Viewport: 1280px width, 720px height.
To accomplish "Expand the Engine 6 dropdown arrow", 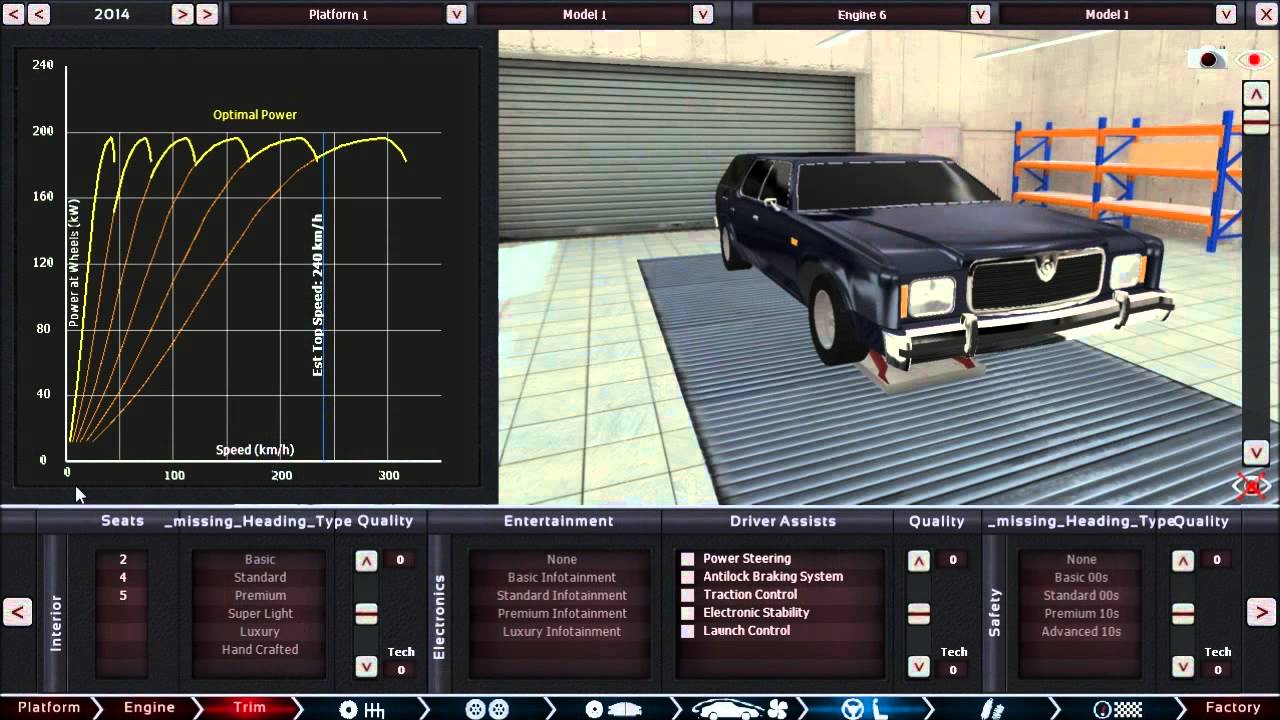I will pyautogui.click(x=980, y=14).
